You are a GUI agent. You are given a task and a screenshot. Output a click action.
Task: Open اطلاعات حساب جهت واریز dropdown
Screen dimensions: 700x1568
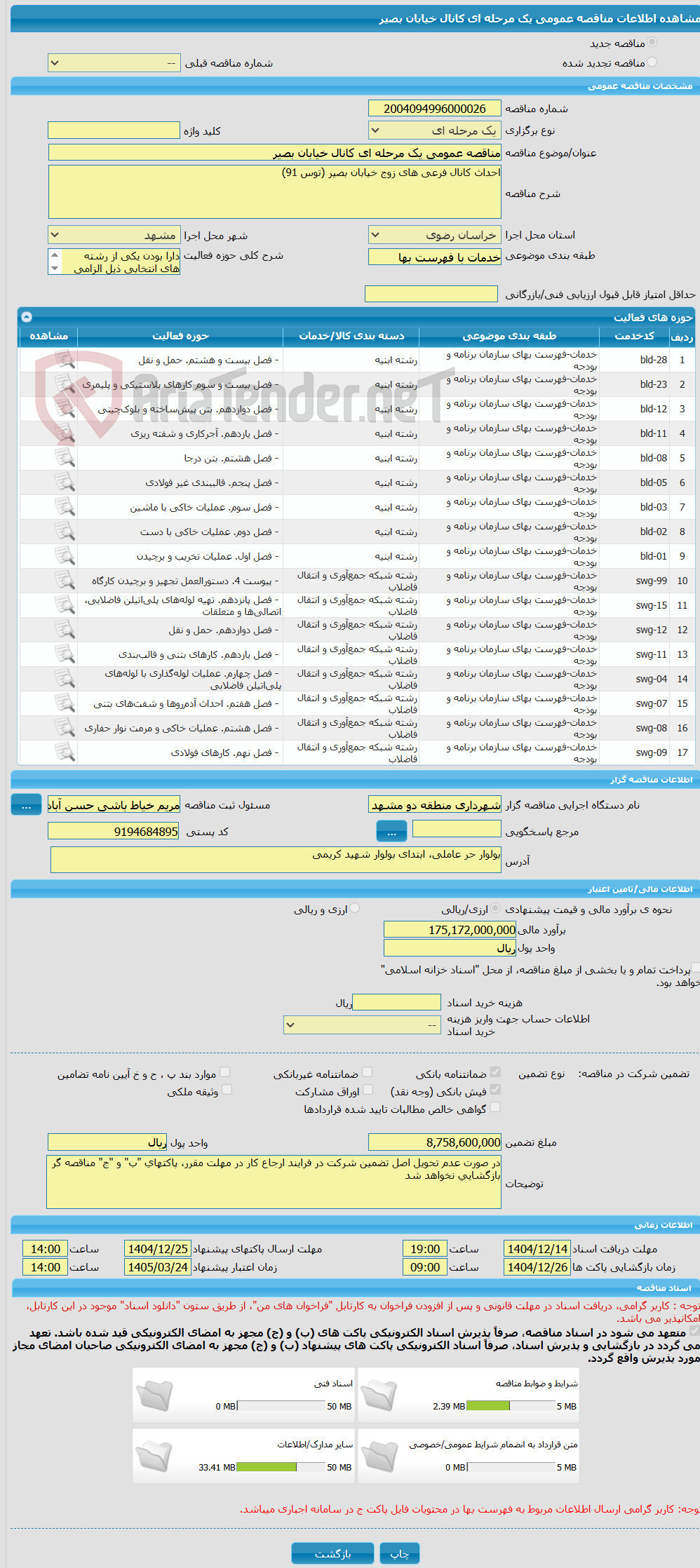[x=362, y=1025]
